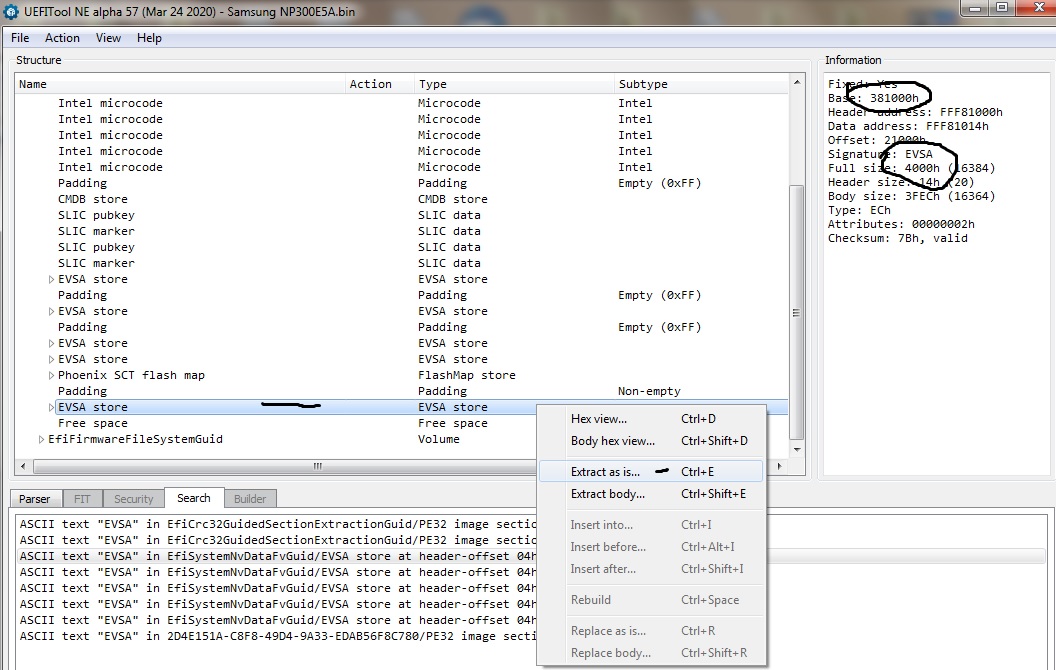Click the Subtype column header
This screenshot has height=670, width=1056.
pos(643,84)
